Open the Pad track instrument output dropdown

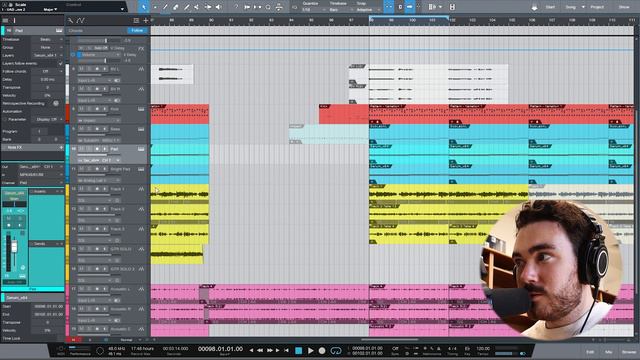[x=99, y=160]
